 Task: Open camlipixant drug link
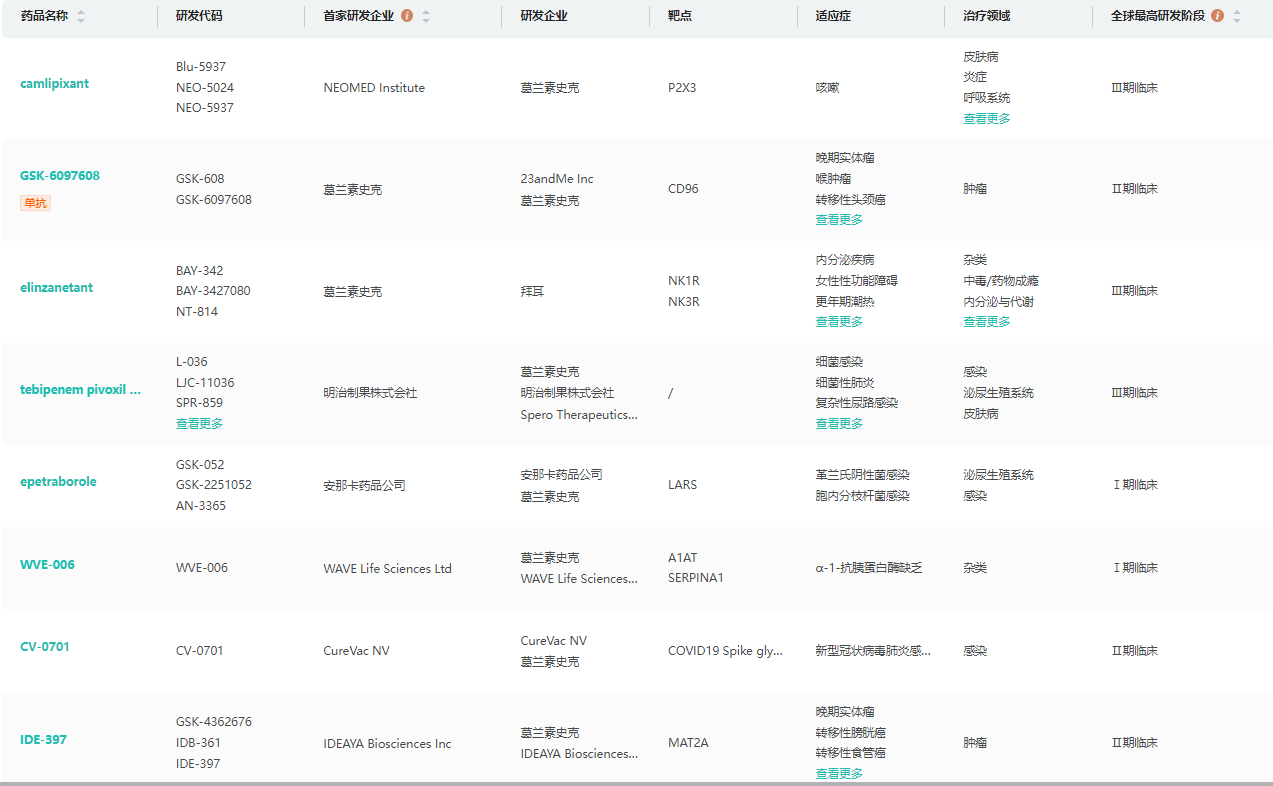tap(54, 83)
